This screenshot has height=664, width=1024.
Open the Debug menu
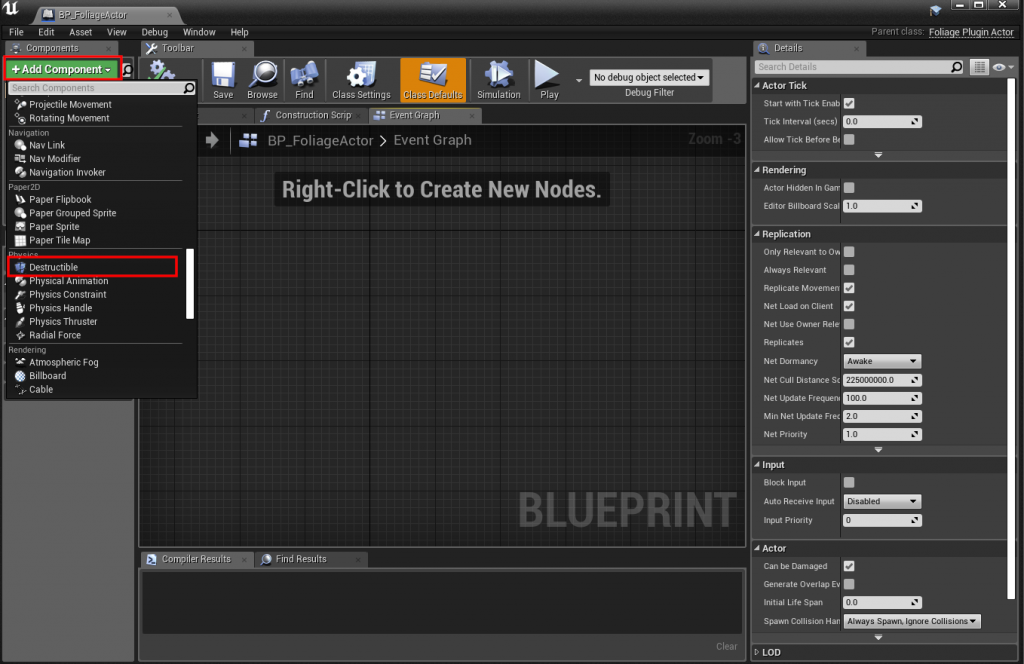[x=155, y=32]
